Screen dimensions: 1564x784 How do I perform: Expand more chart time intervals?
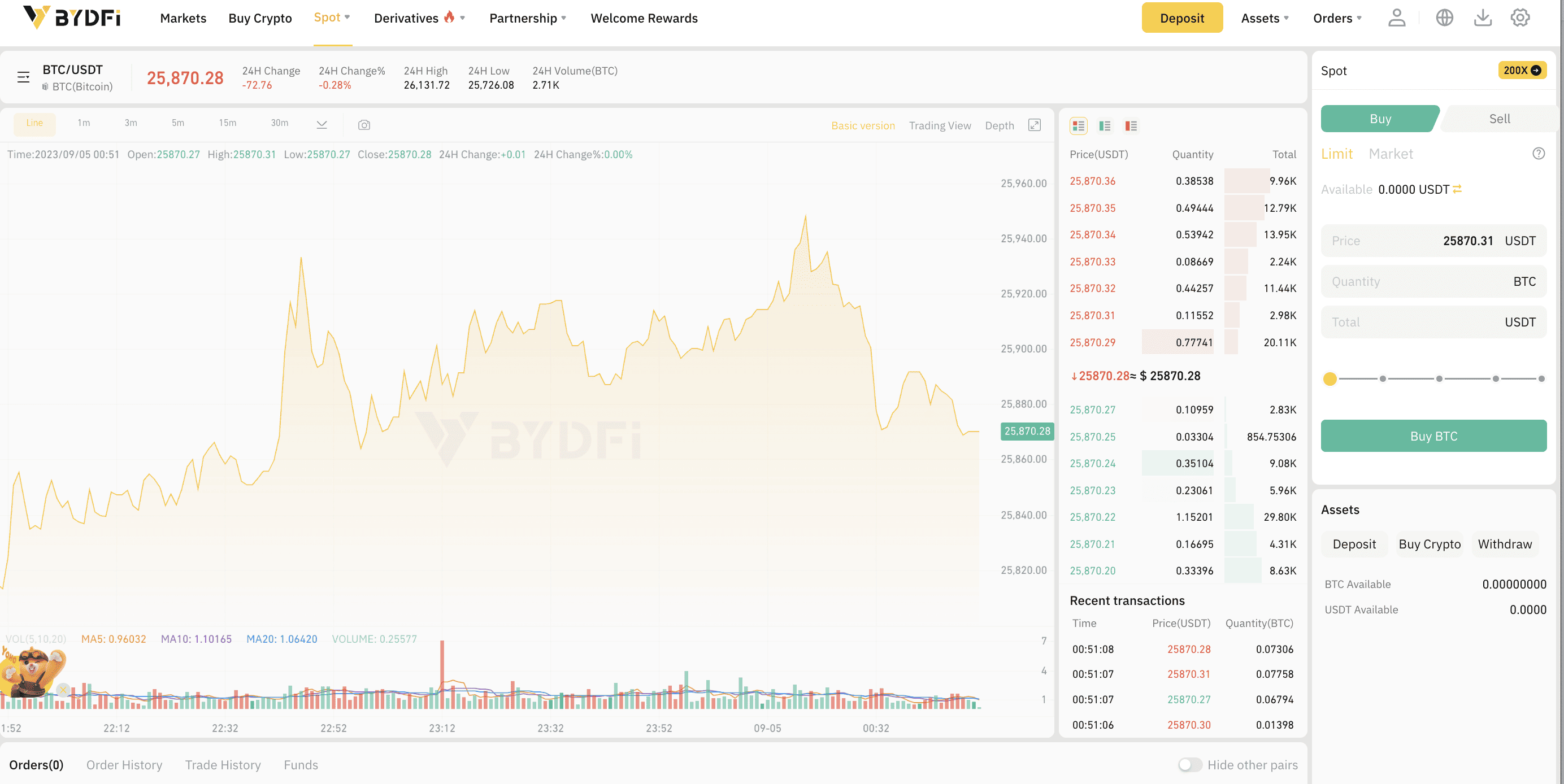pyautogui.click(x=322, y=124)
